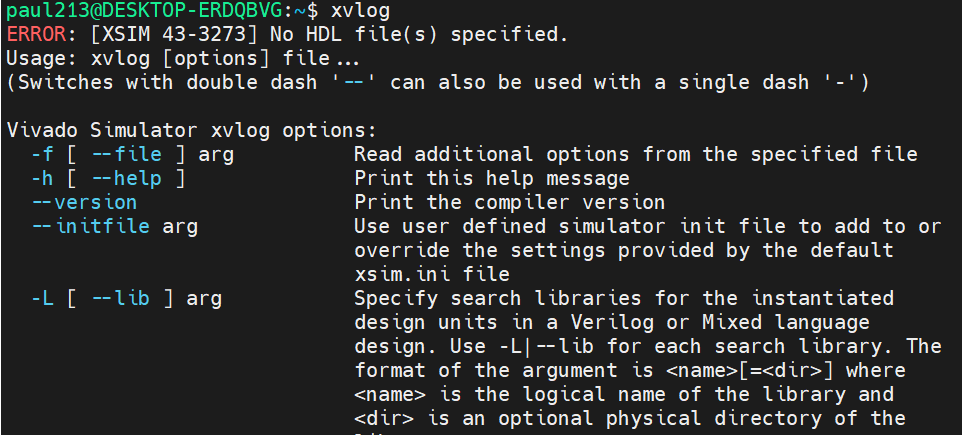This screenshot has width=962, height=435.
Task: Click the "Print this help message" description
Action: click(492, 179)
